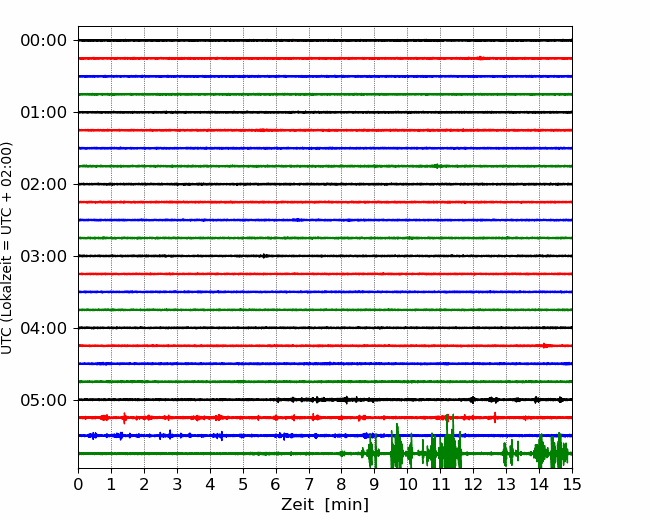The height and width of the screenshot is (520, 650).
Task: Click the x-axis tick label 13
Action: point(506,484)
